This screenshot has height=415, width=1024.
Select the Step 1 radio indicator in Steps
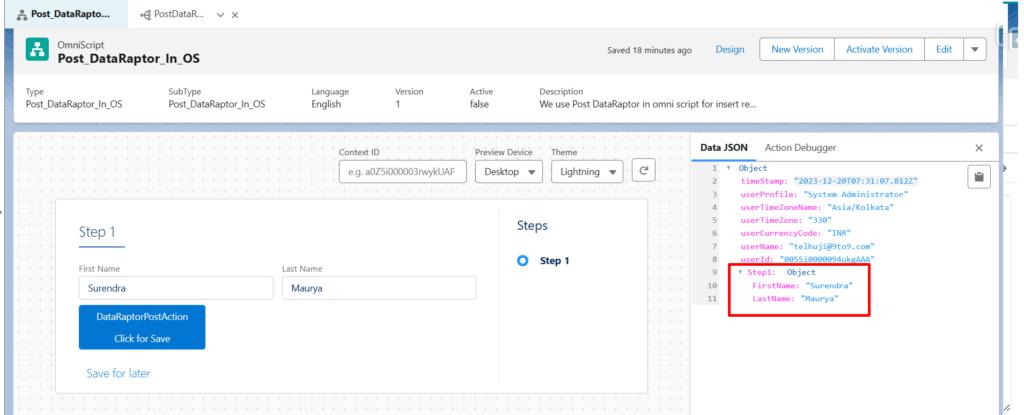(x=522, y=261)
